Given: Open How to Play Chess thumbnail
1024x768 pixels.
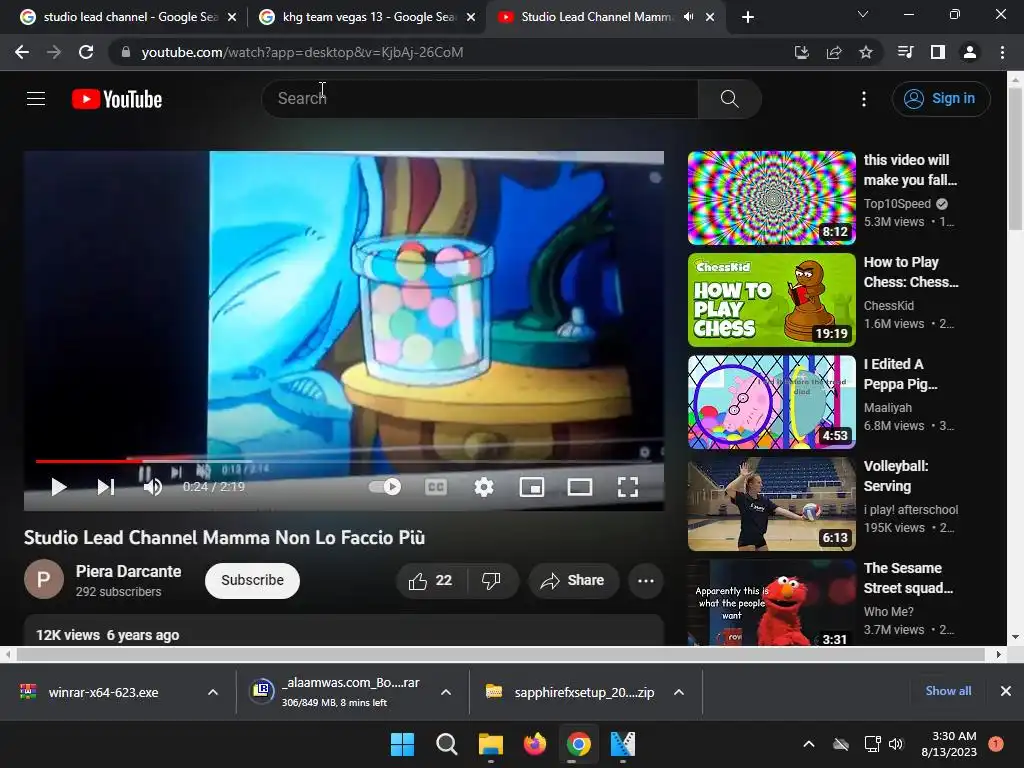Looking at the screenshot, I should pos(771,300).
